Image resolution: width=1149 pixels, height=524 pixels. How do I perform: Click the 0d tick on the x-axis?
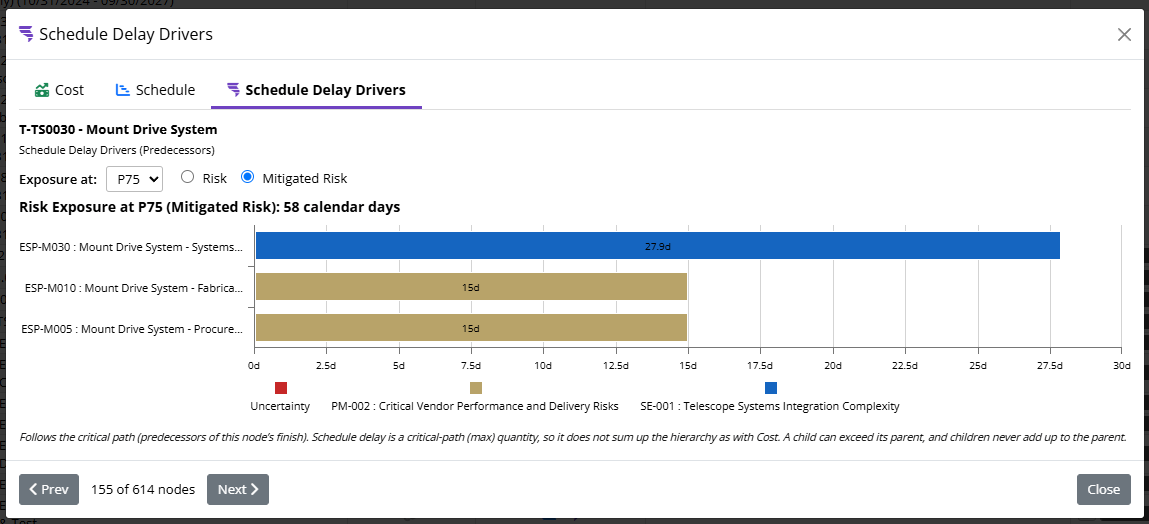tap(254, 365)
